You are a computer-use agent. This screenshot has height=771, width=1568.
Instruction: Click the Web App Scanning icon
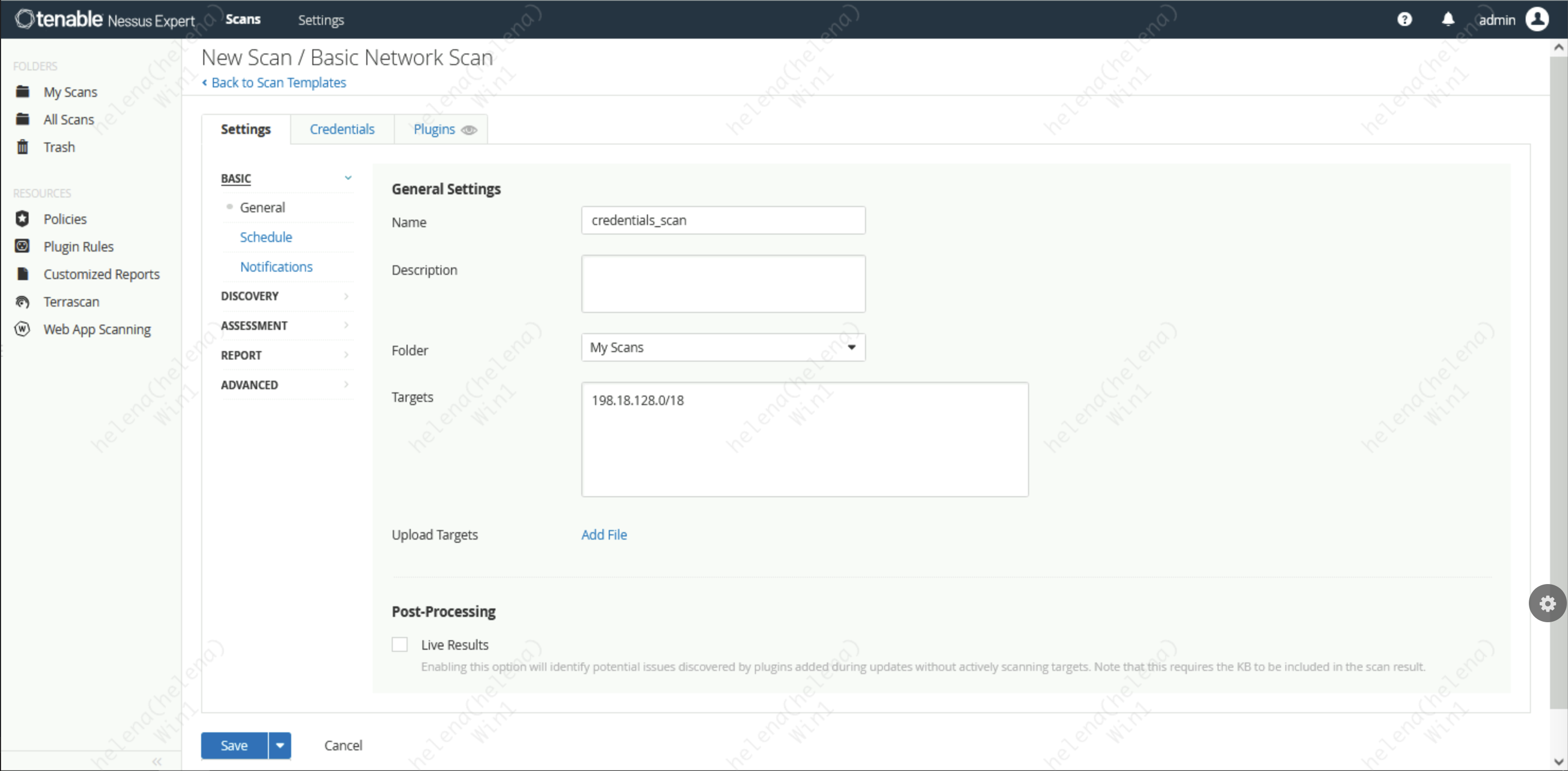point(23,329)
